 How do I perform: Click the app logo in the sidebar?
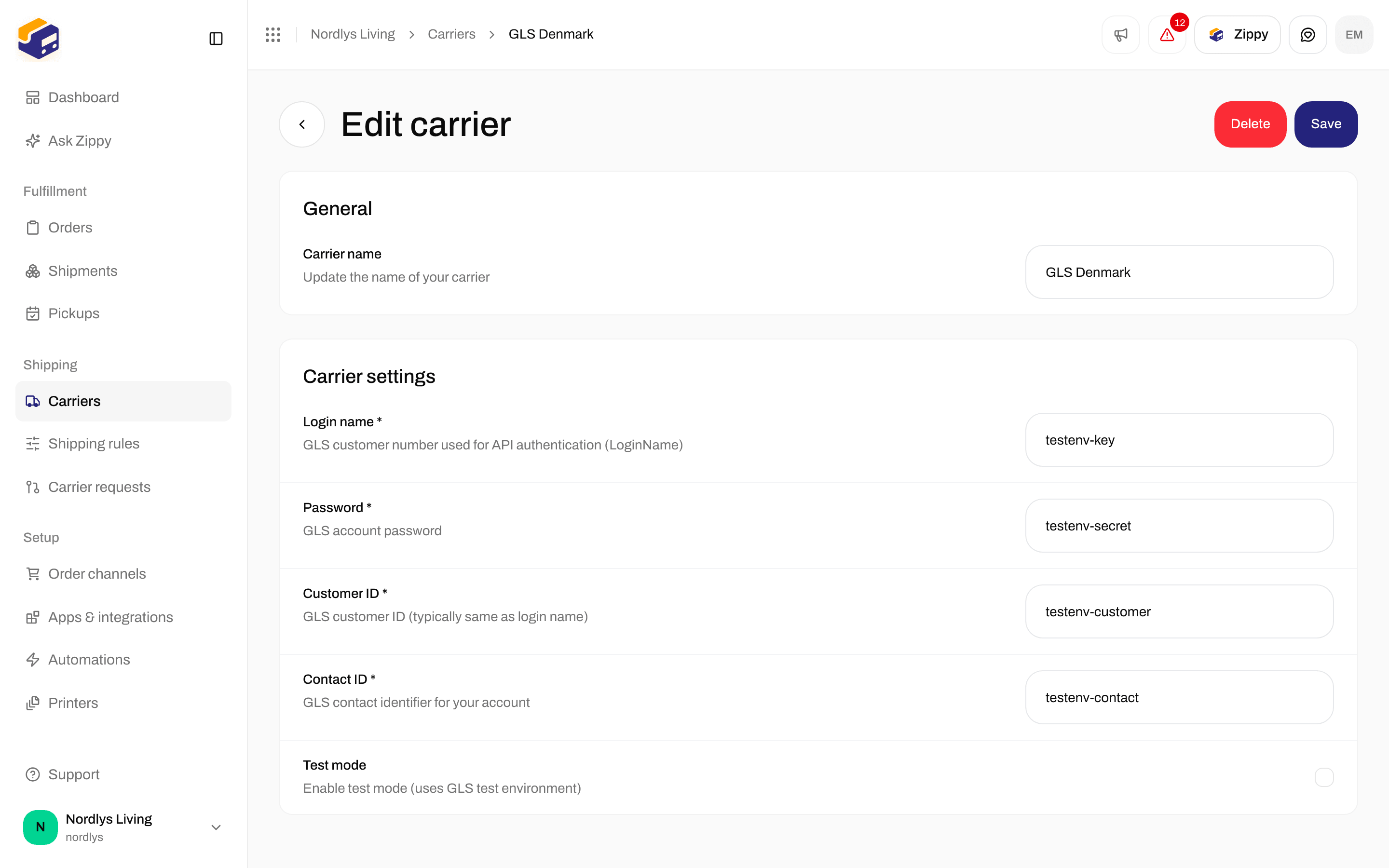click(x=39, y=39)
